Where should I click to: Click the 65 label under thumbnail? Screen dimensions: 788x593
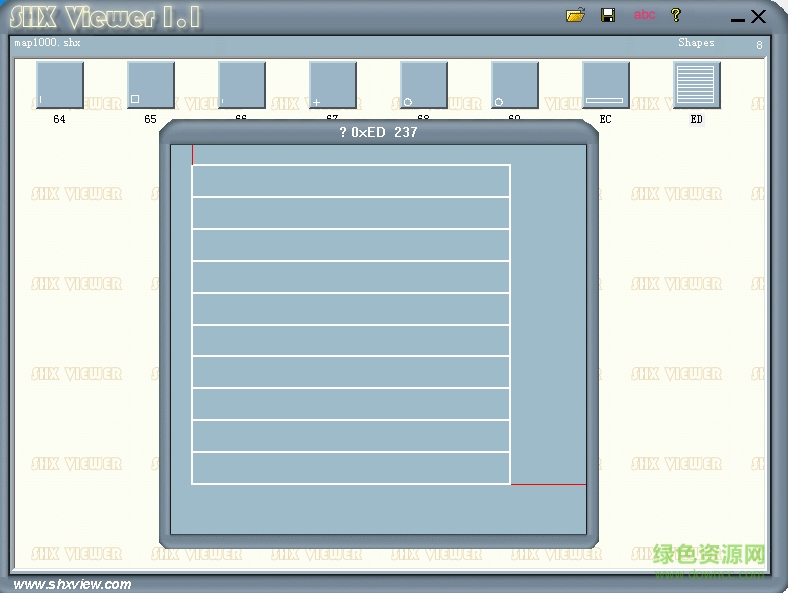pos(150,119)
